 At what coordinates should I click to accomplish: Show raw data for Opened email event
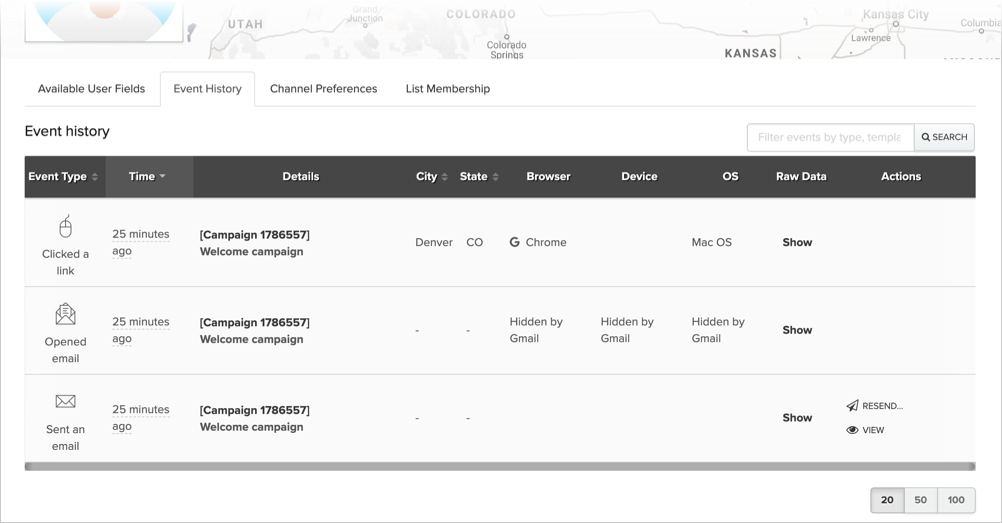pyautogui.click(x=797, y=330)
